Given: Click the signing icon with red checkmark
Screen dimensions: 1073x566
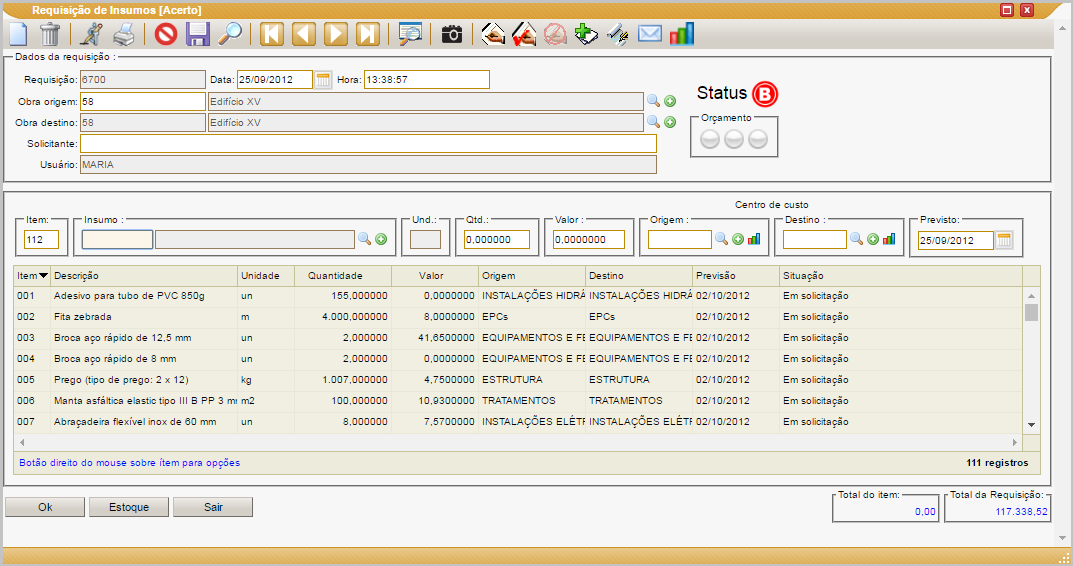Looking at the screenshot, I should pyautogui.click(x=524, y=34).
